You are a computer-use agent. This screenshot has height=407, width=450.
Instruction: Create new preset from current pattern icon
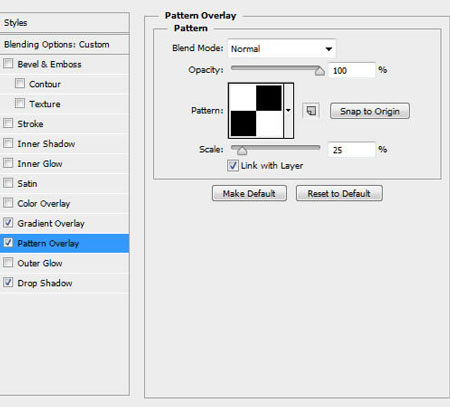click(x=311, y=111)
